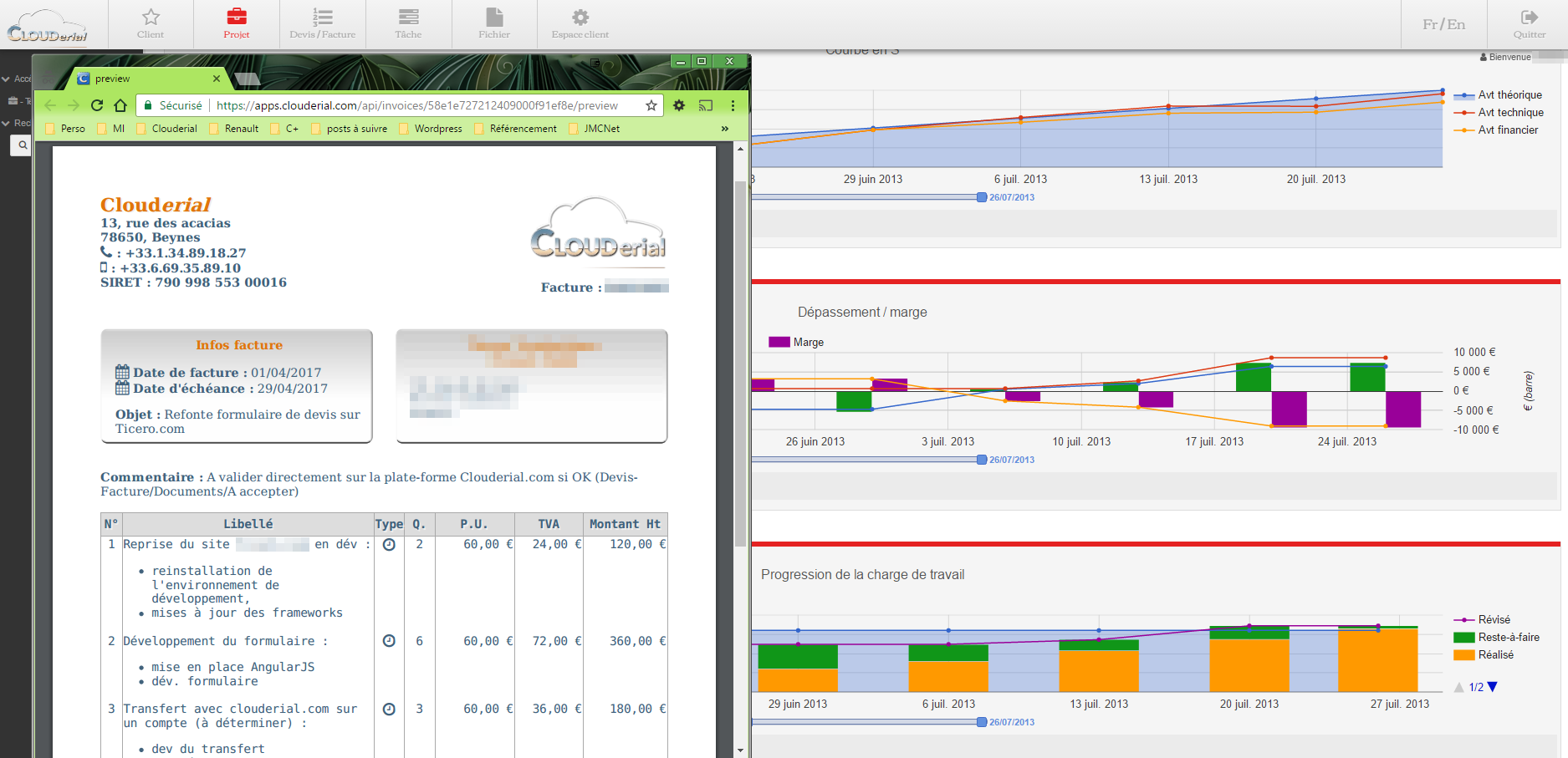
Task: Open a new browser tab
Action: tap(248, 79)
